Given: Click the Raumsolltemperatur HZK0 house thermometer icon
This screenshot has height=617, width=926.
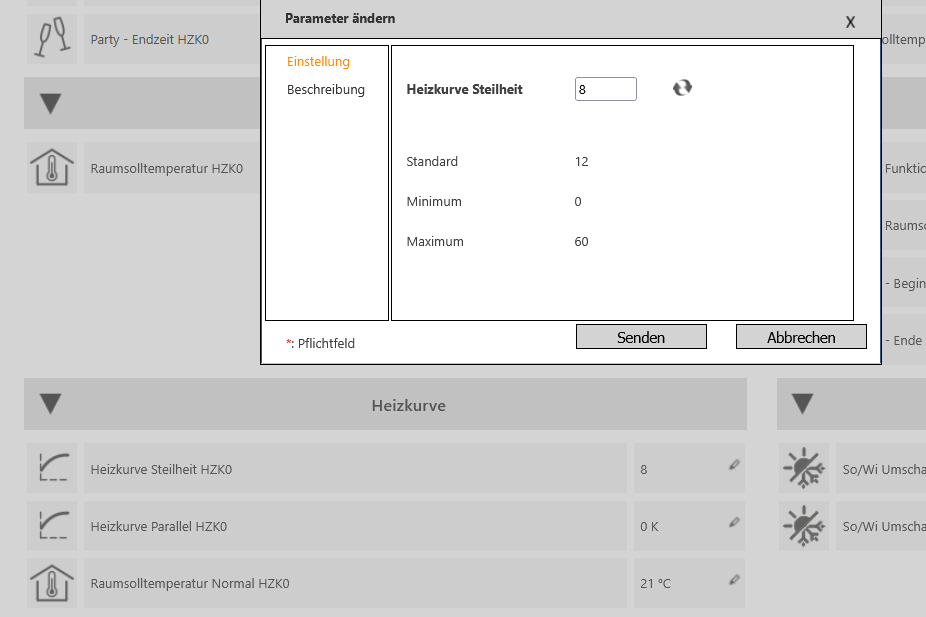Looking at the screenshot, I should pyautogui.click(x=51, y=168).
